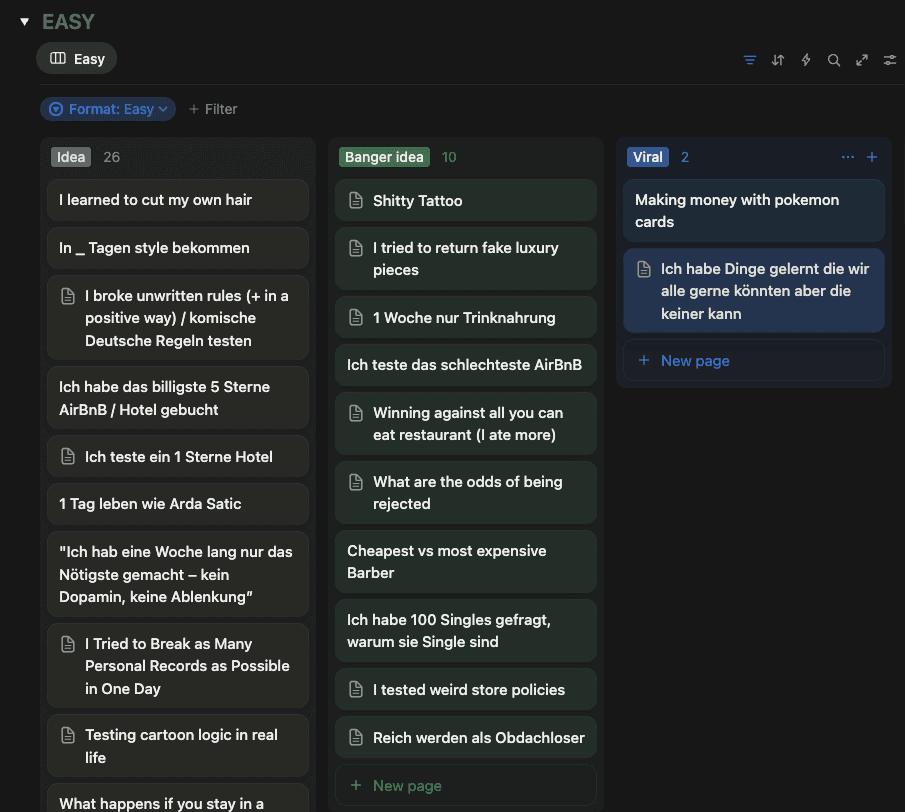Click the Idea column count 26
Screen dimensions: 905x812
111,157
